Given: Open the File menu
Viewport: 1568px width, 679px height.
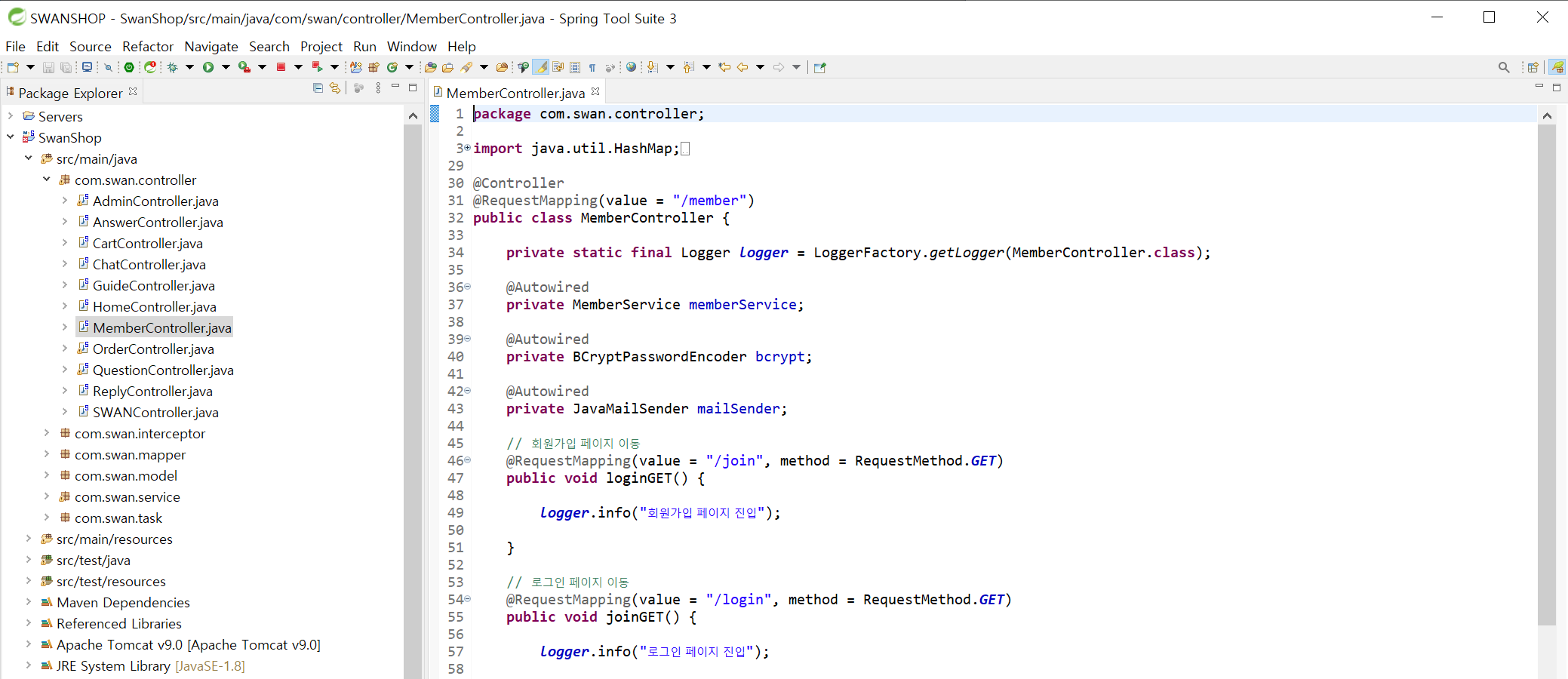Looking at the screenshot, I should coord(15,46).
